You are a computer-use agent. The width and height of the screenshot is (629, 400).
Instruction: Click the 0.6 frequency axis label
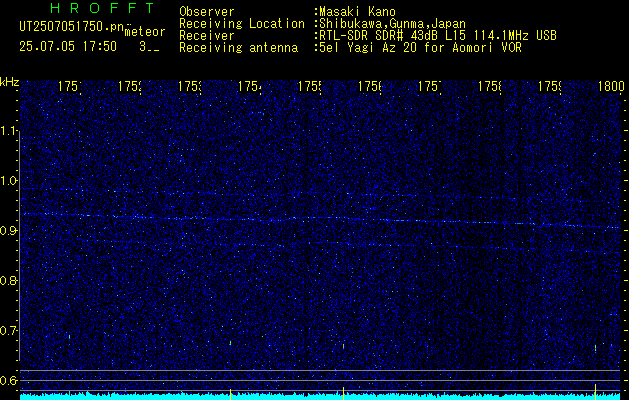(10, 380)
